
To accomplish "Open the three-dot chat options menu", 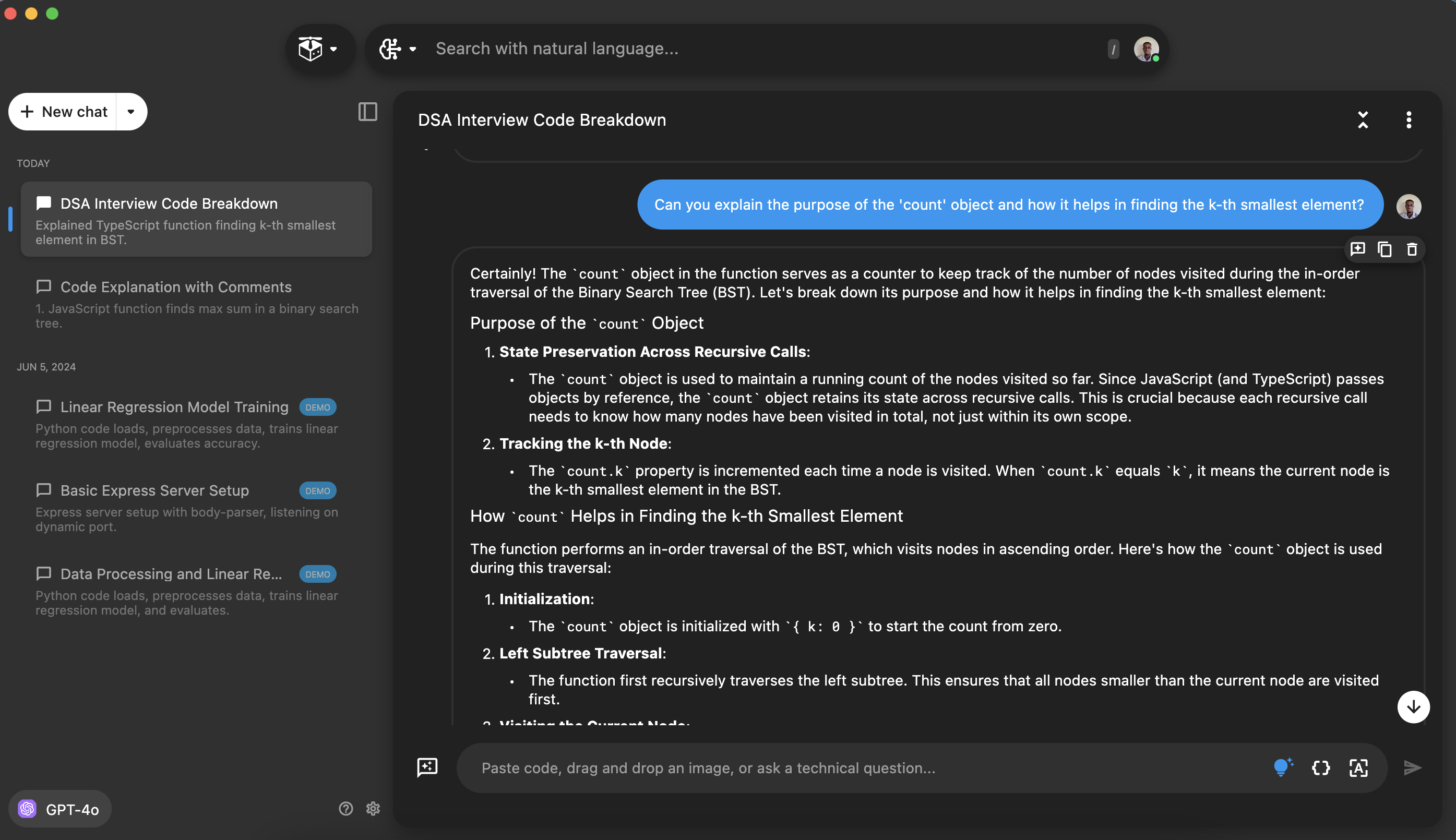I will coord(1409,120).
